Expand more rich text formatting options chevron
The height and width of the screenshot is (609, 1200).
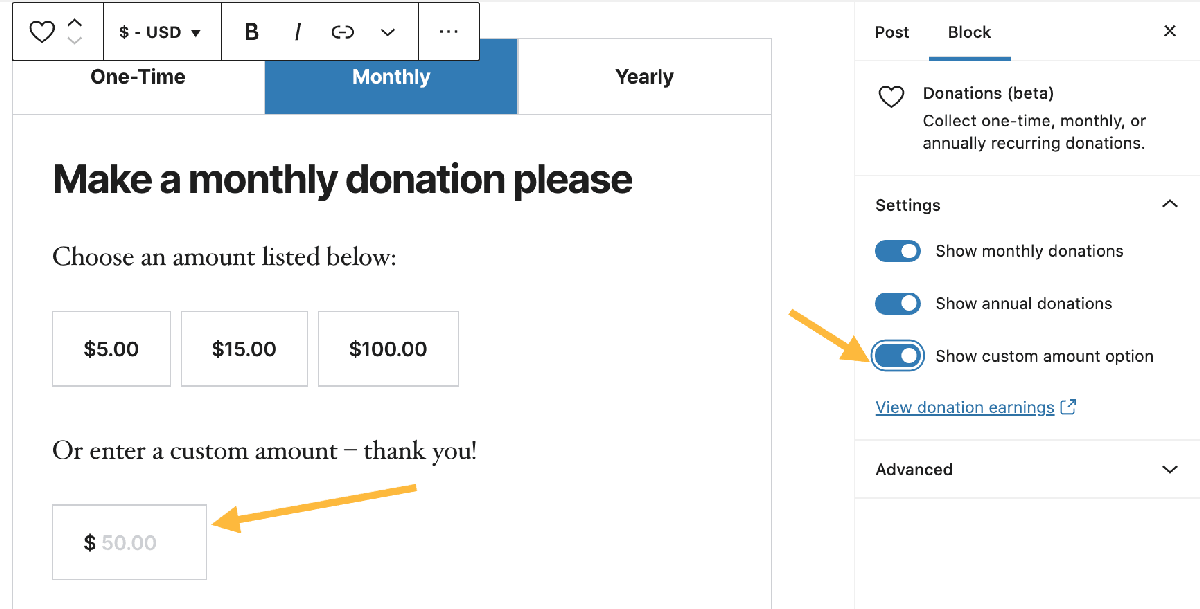(x=389, y=32)
